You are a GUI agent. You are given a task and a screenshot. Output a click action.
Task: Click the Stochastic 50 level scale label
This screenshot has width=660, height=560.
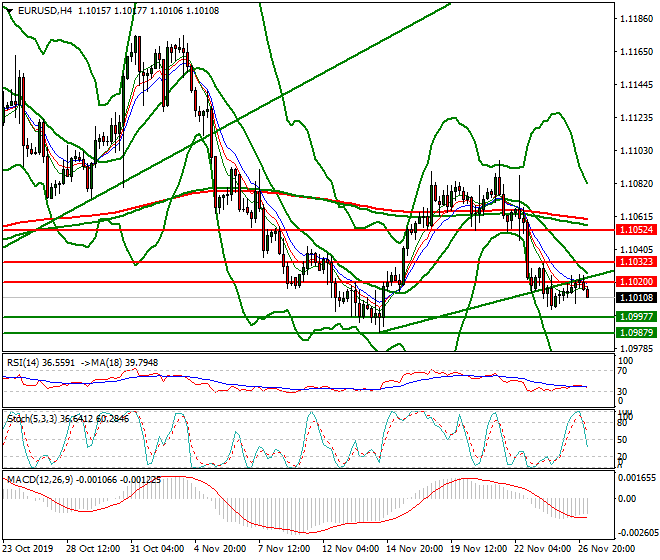click(x=622, y=440)
